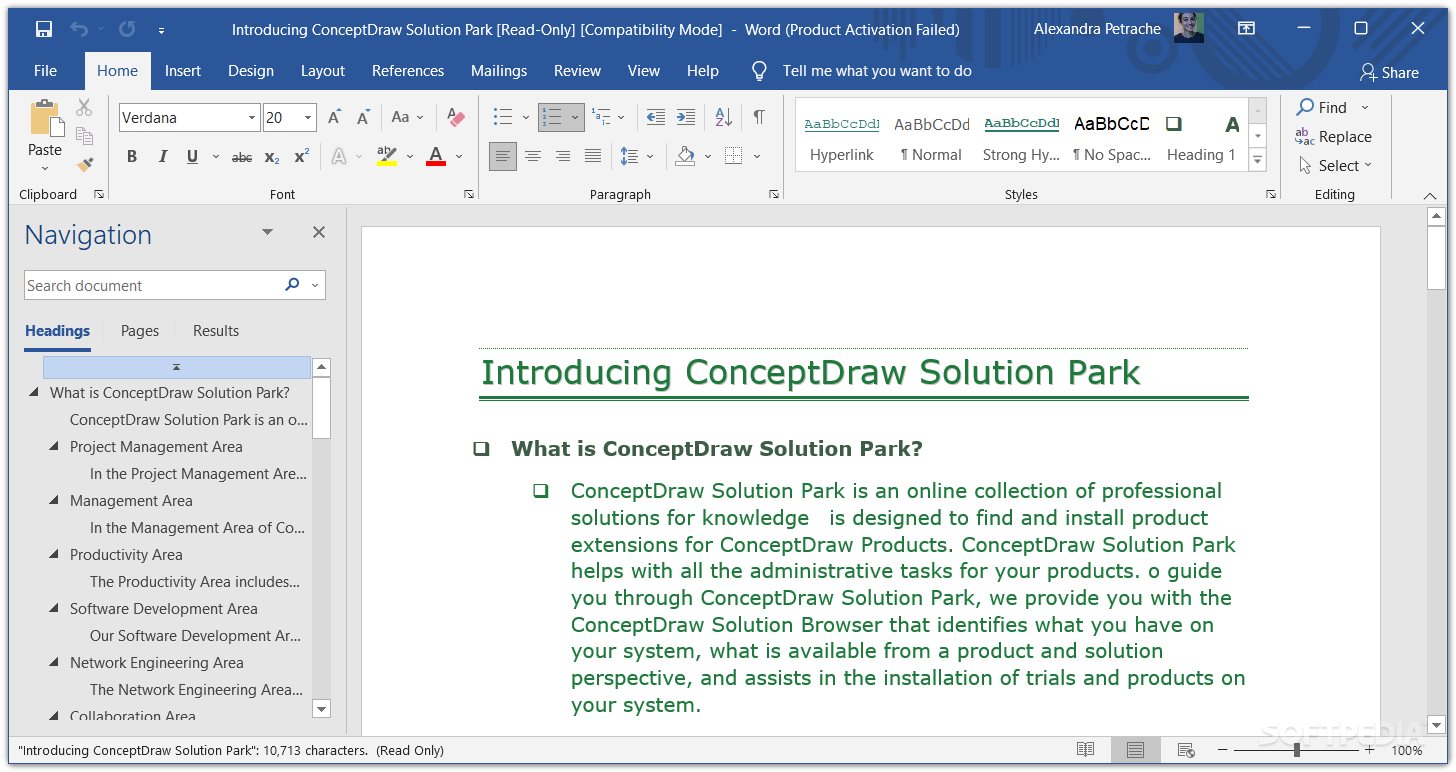Click the Copy icon in Clipboard group
This screenshot has height=772, width=1456.
click(84, 136)
